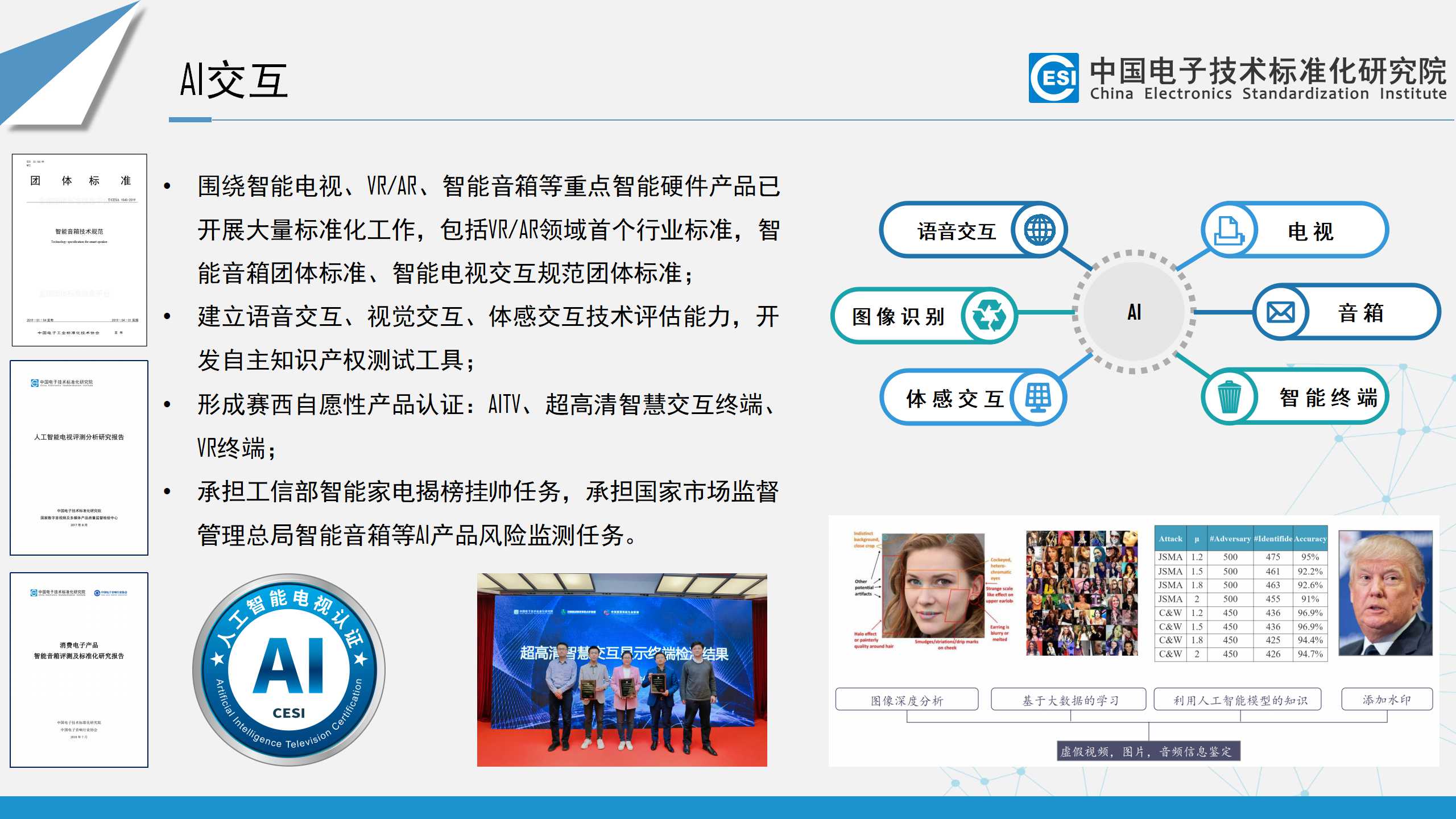Click CESI text on the certification badge
Viewport: 1456px width, 819px height.
pyautogui.click(x=289, y=713)
